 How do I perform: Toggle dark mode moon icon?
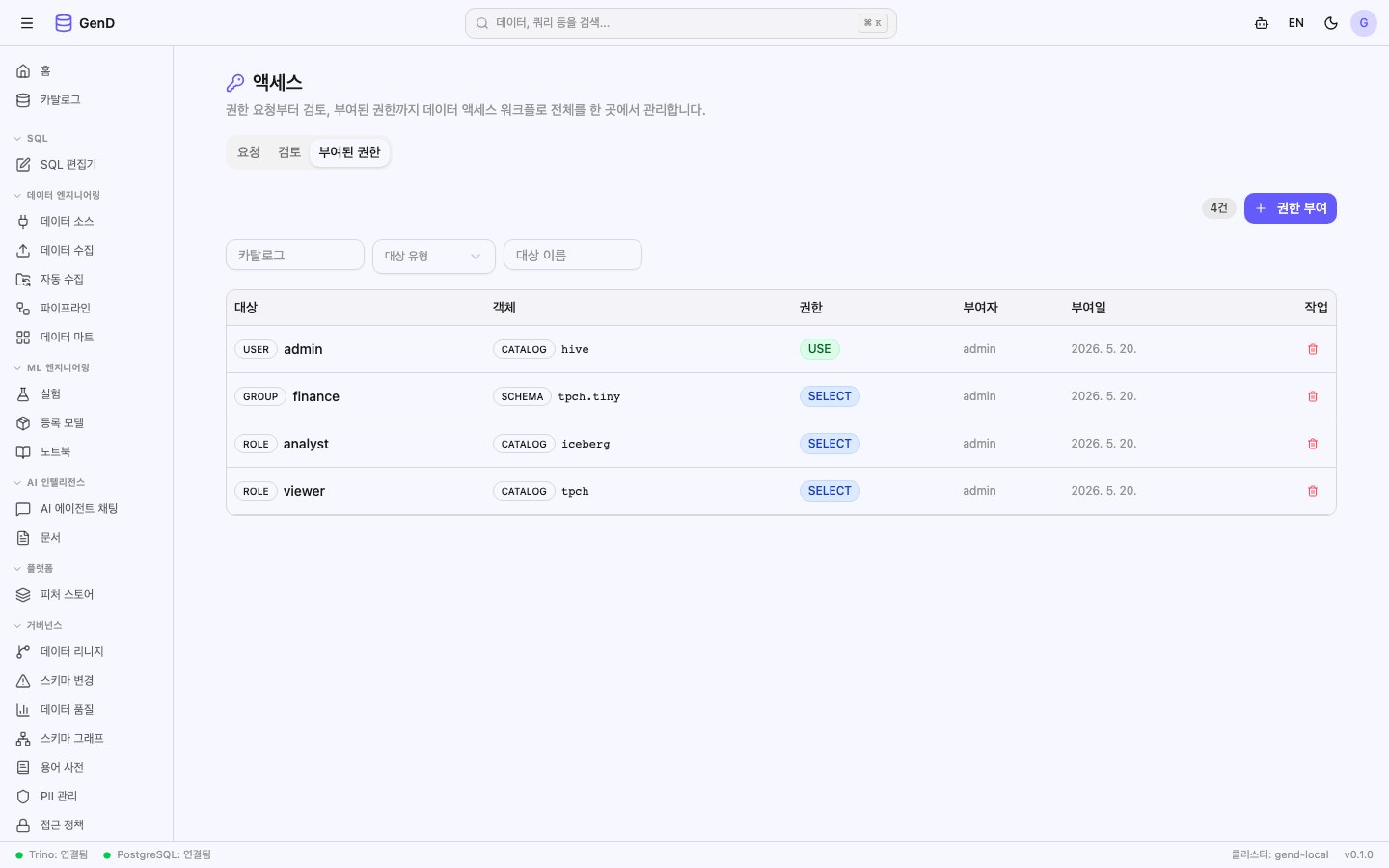(1331, 23)
